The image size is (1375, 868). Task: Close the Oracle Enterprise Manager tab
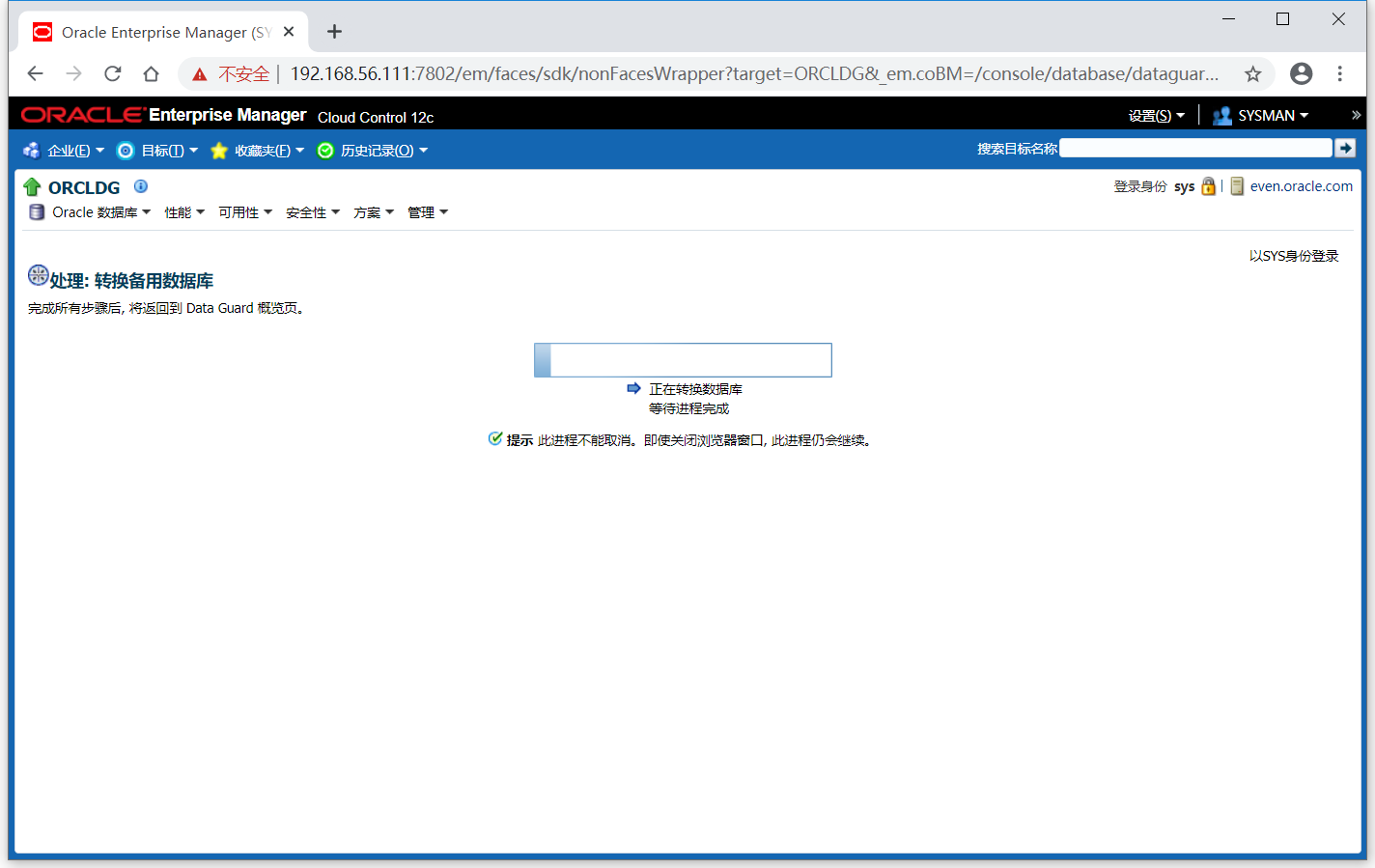(x=289, y=32)
